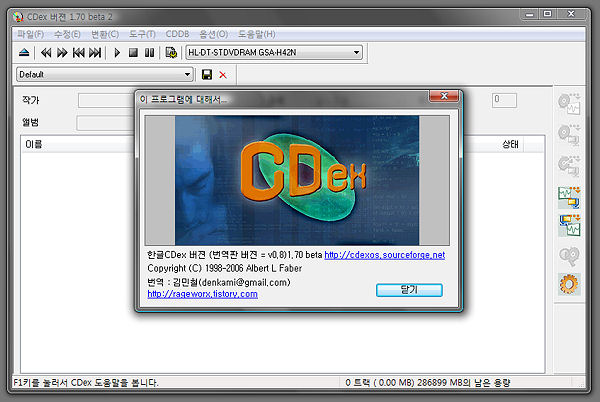Screen dimensions: 600x402
Task: Click the track offset field showing 0
Action: pos(504,100)
